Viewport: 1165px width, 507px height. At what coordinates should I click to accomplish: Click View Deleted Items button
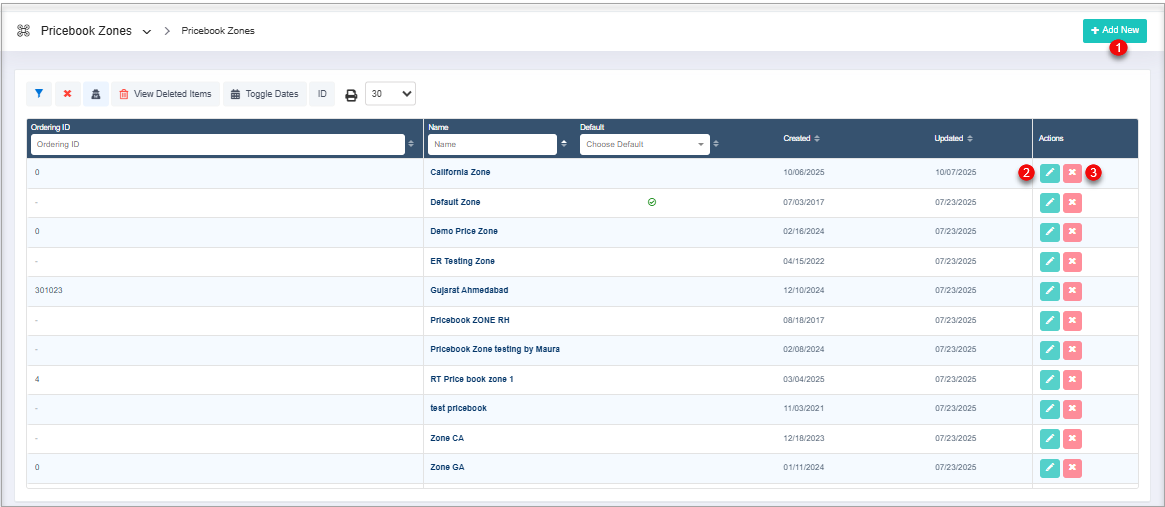coord(165,94)
